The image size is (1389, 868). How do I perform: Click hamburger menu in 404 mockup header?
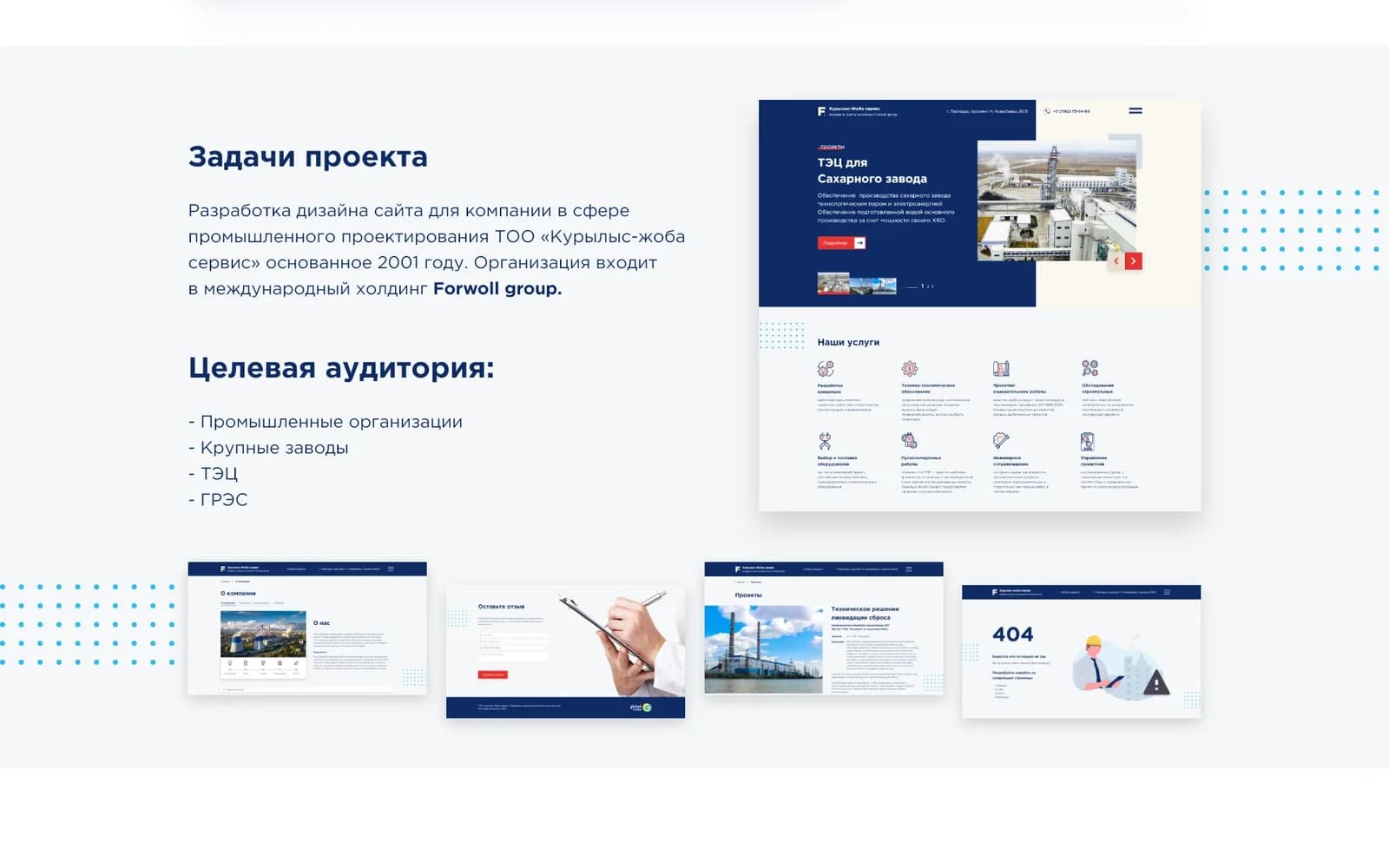[1167, 592]
